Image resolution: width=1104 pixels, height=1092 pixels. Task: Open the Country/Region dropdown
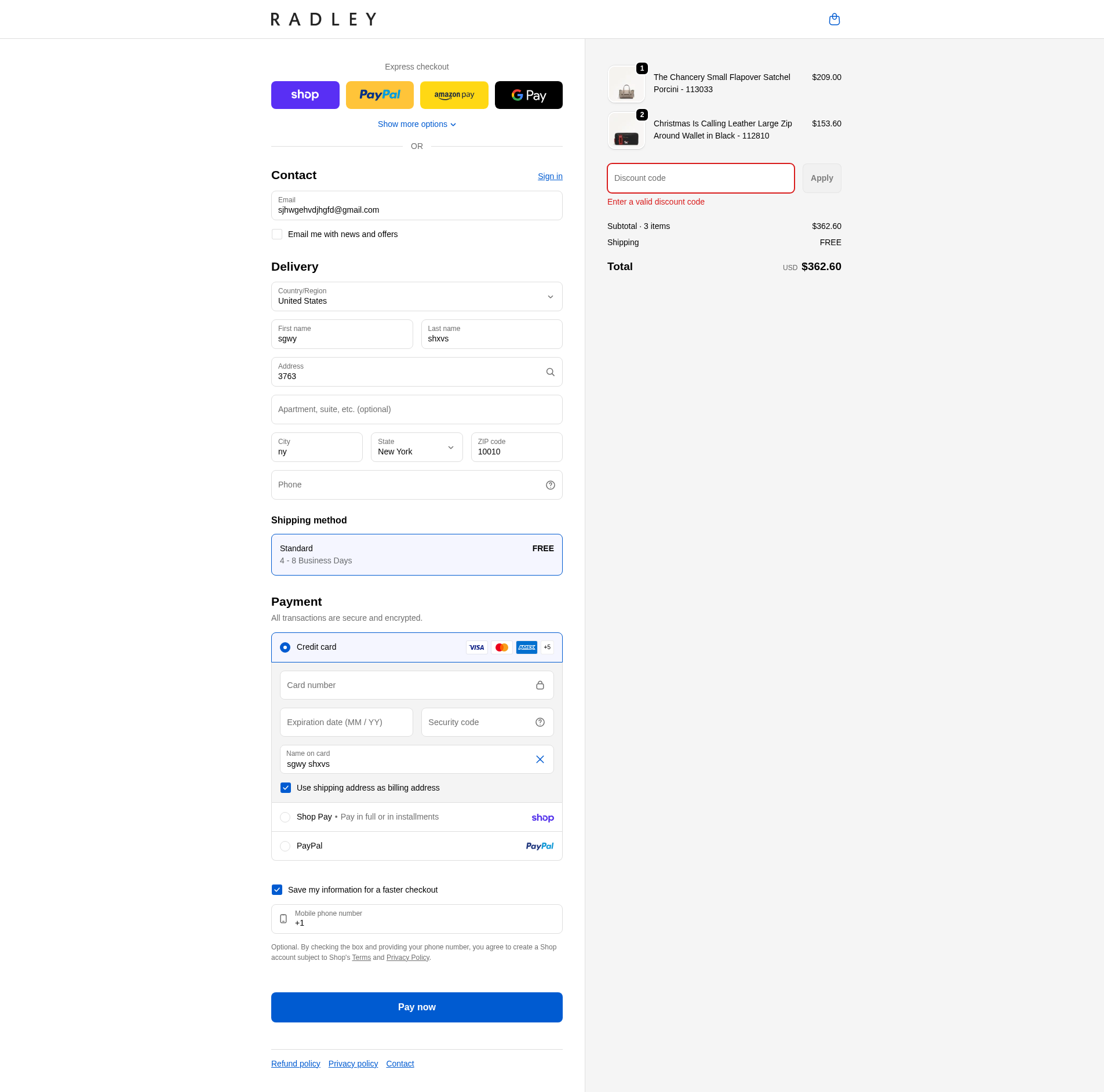click(x=416, y=297)
